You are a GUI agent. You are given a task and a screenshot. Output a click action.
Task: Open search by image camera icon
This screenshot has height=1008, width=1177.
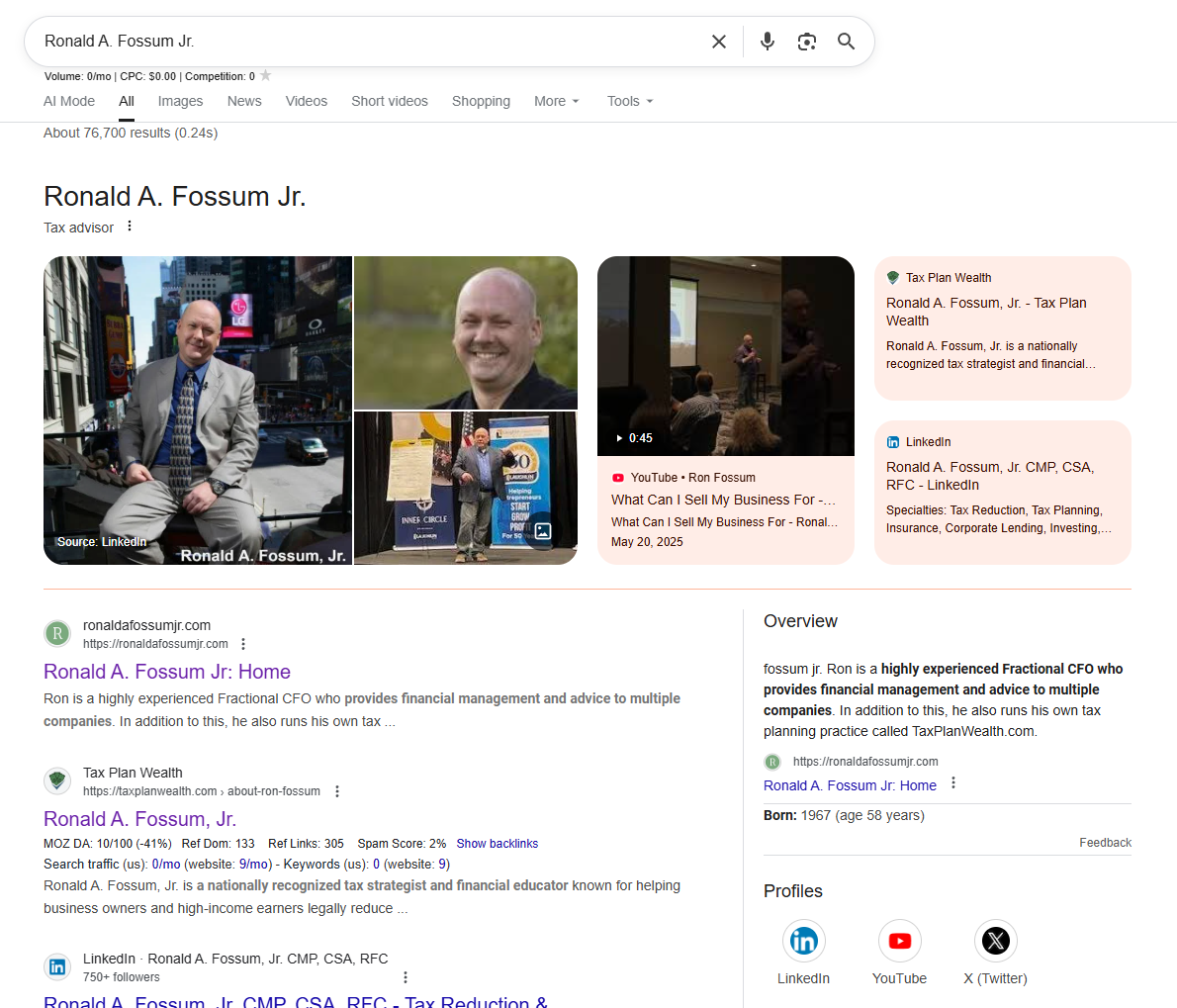807,42
